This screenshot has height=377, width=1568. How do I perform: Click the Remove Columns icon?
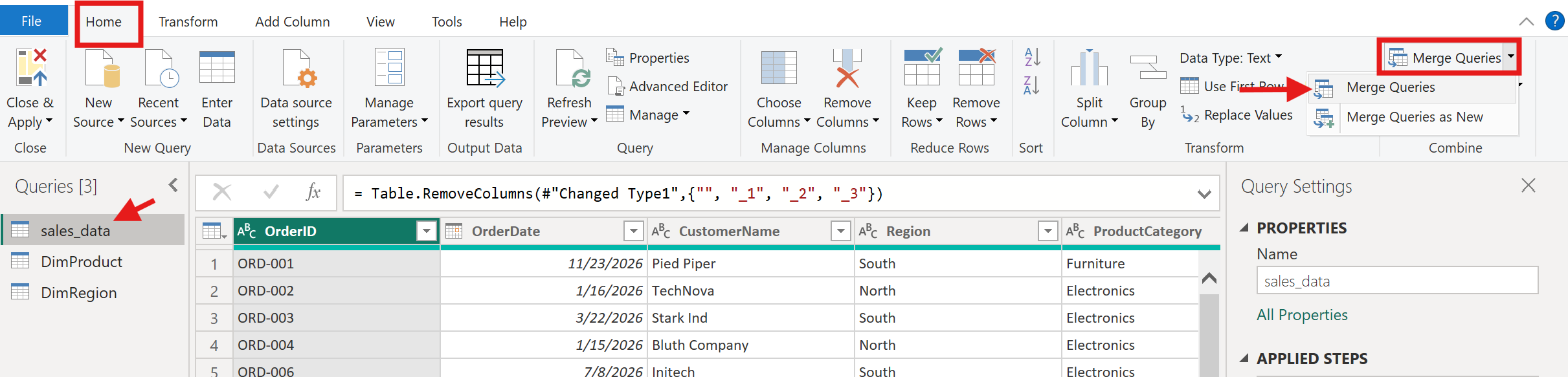pyautogui.click(x=847, y=68)
